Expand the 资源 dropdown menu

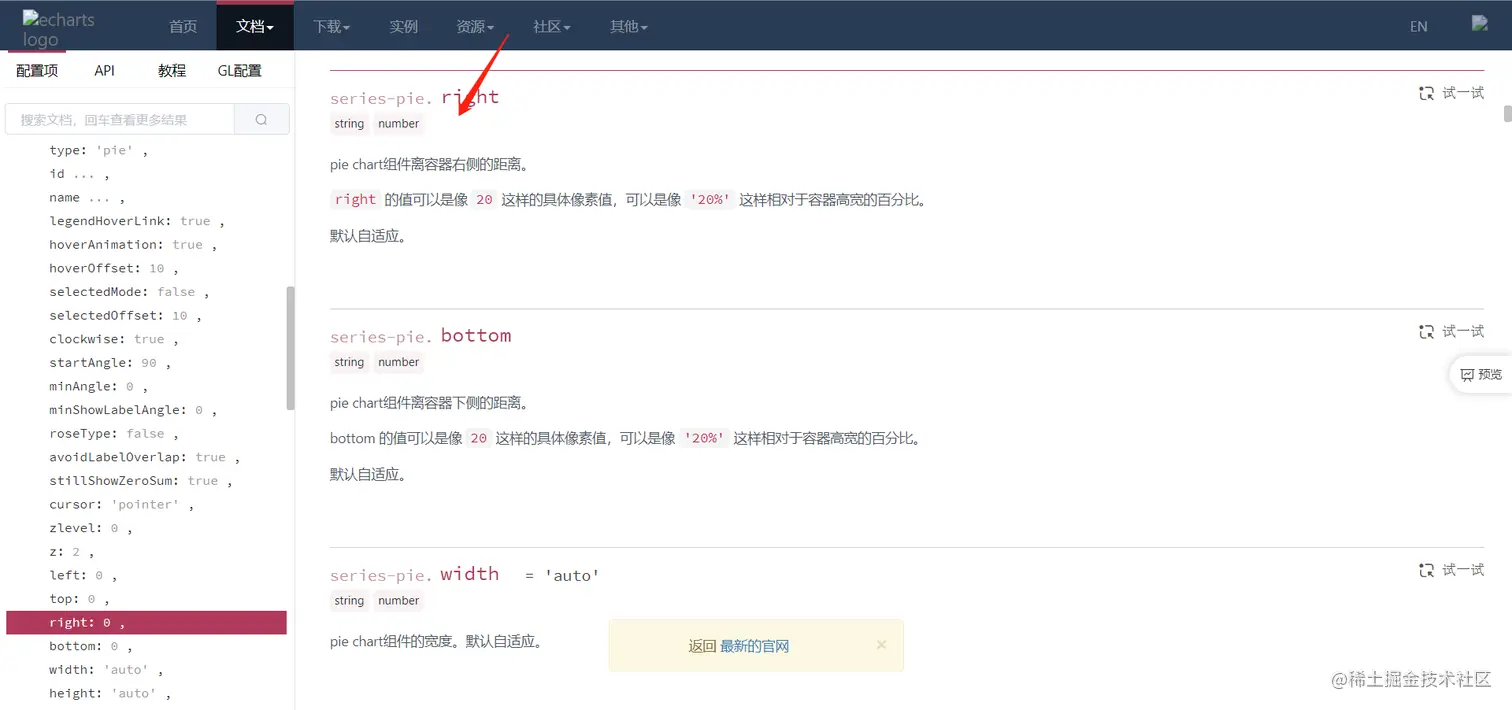pos(475,26)
